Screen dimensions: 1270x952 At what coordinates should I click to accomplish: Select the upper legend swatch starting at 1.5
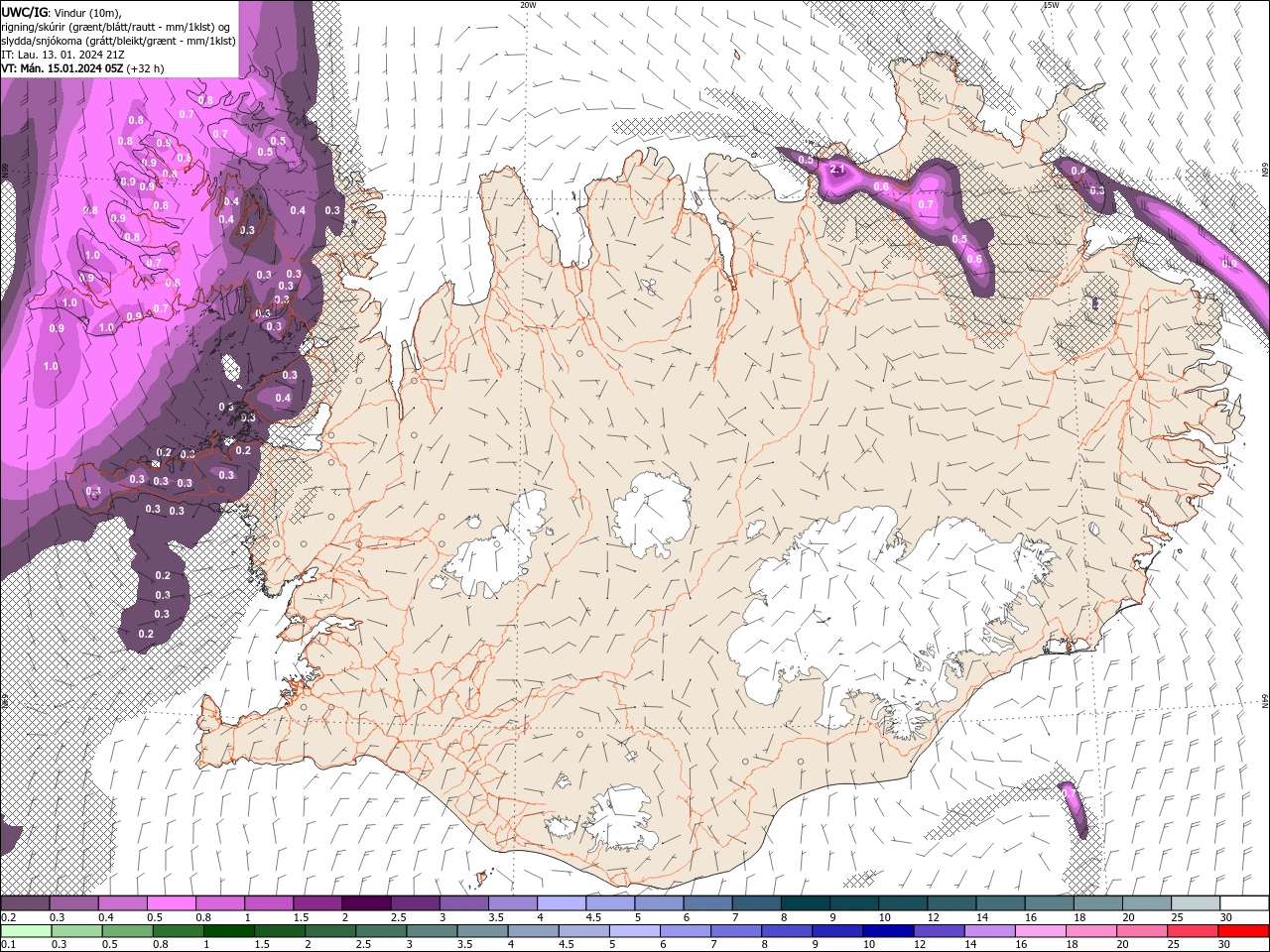[317, 903]
